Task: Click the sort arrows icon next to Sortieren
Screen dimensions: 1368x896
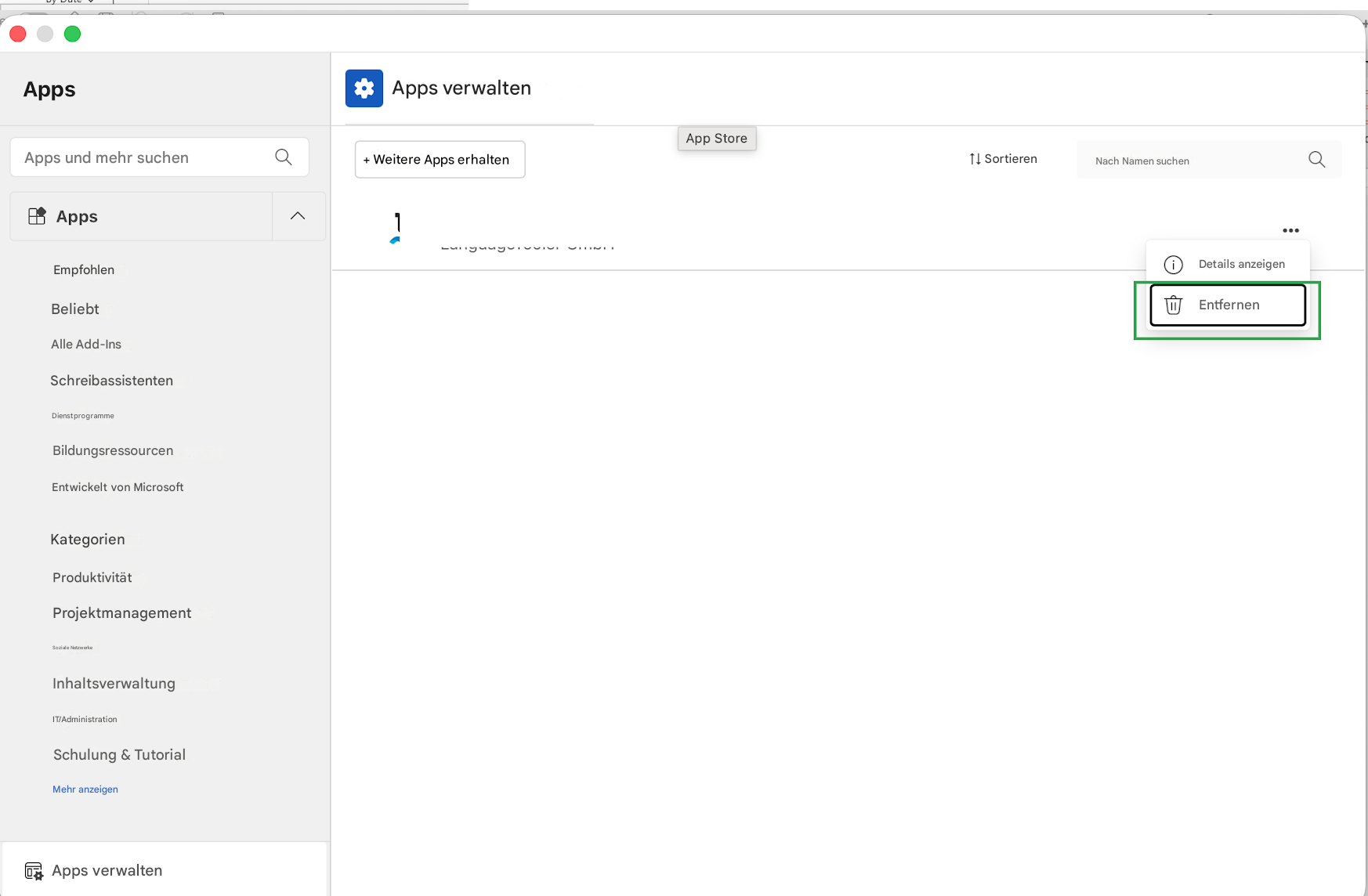Action: pos(975,159)
